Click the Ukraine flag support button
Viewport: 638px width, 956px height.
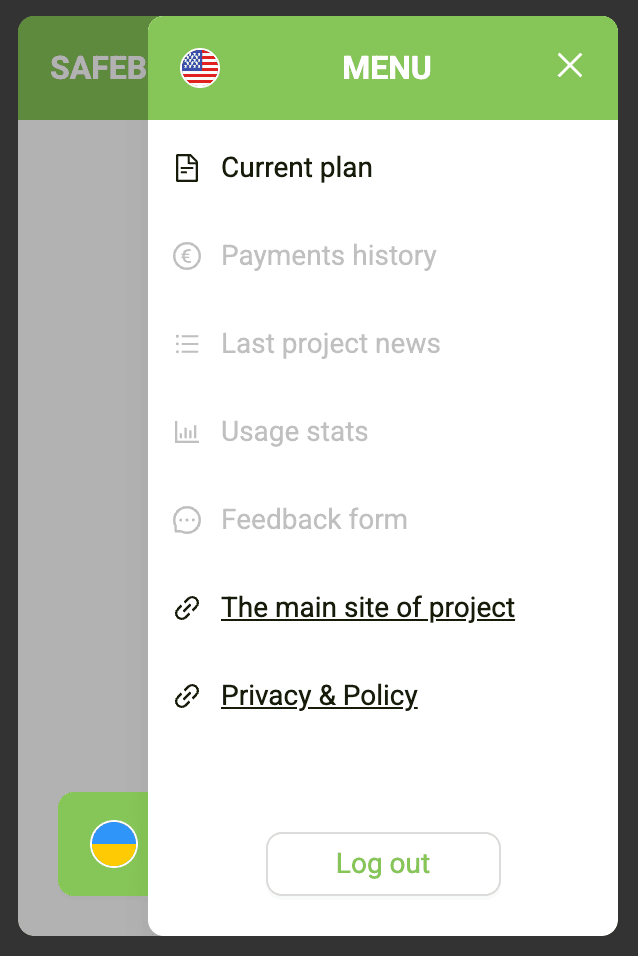click(112, 843)
